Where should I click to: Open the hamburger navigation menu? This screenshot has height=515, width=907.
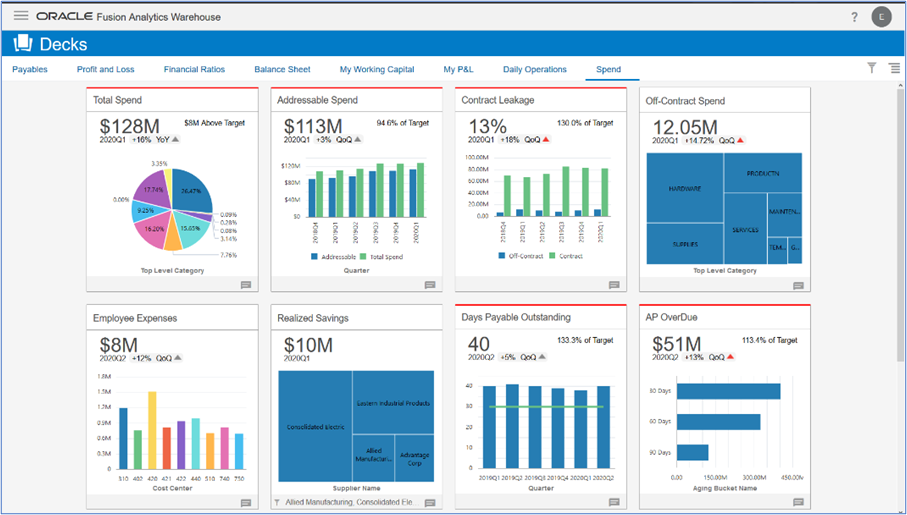(x=21, y=16)
